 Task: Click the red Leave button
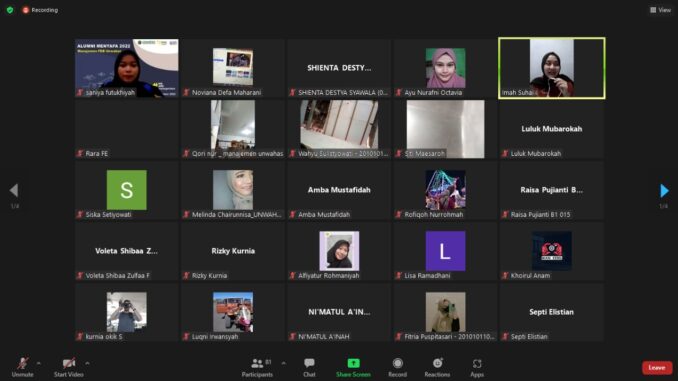[657, 368]
